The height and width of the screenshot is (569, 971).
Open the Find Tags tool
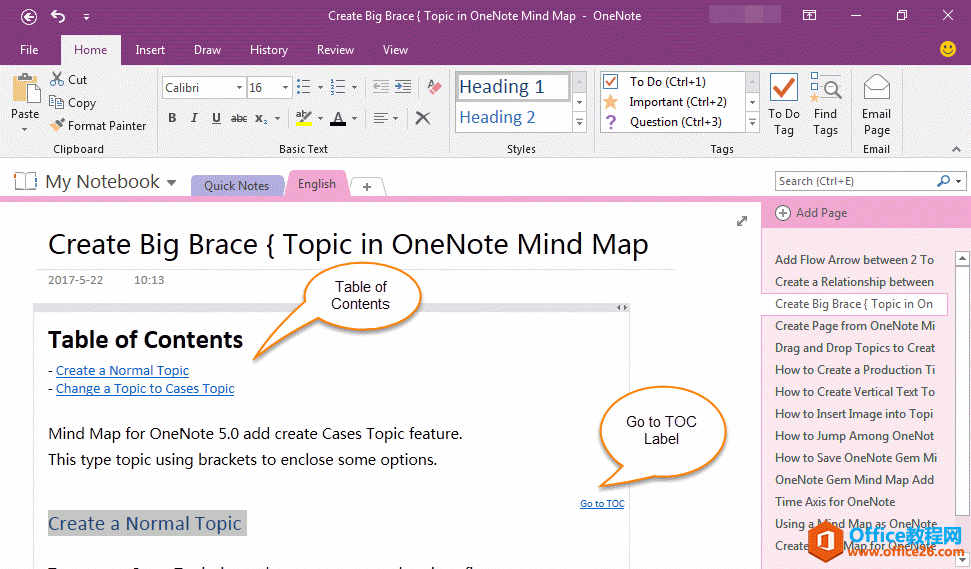(x=825, y=104)
